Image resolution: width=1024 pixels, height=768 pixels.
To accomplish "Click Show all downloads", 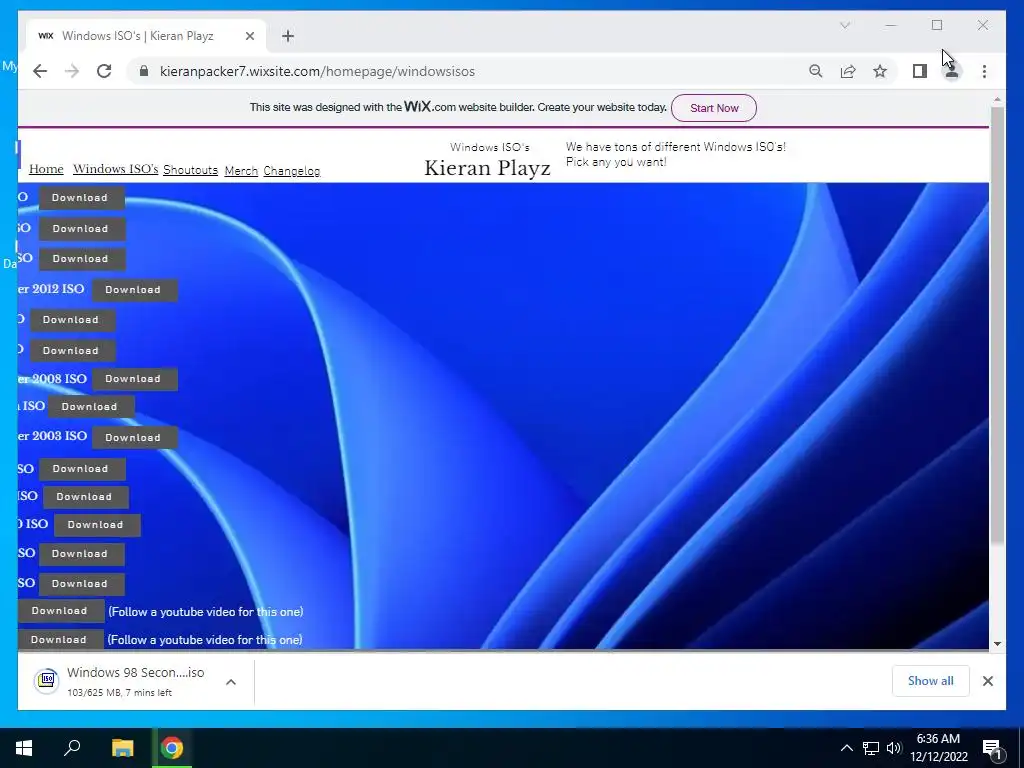I will 930,681.
